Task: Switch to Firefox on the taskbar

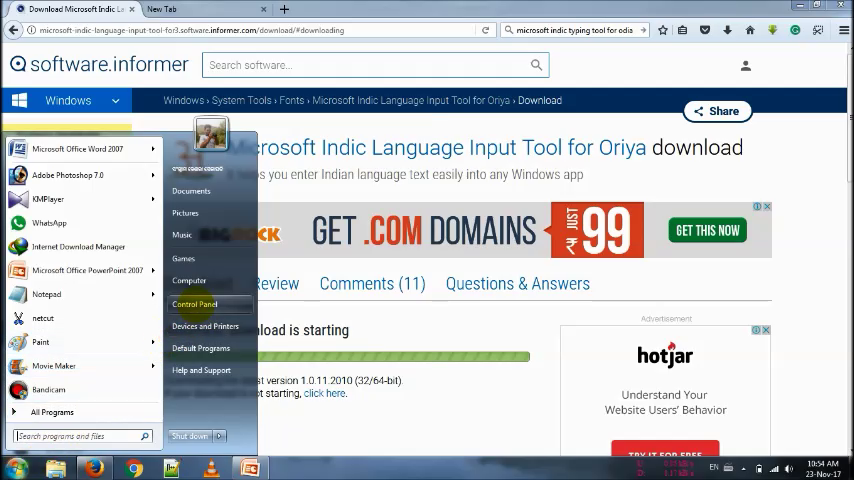Action: (95, 468)
